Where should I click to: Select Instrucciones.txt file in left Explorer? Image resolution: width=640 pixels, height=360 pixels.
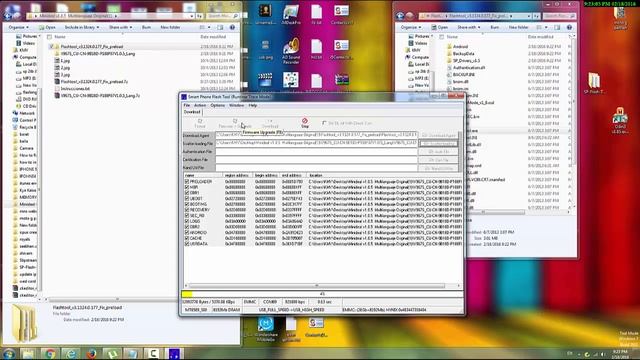[75, 89]
